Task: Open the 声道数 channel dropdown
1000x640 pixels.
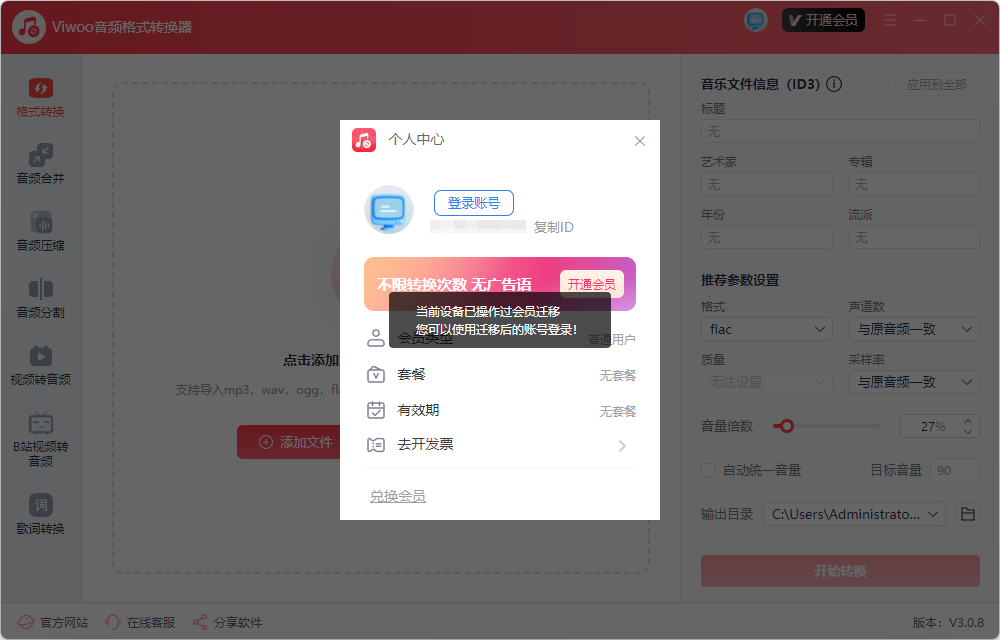Action: click(913, 328)
